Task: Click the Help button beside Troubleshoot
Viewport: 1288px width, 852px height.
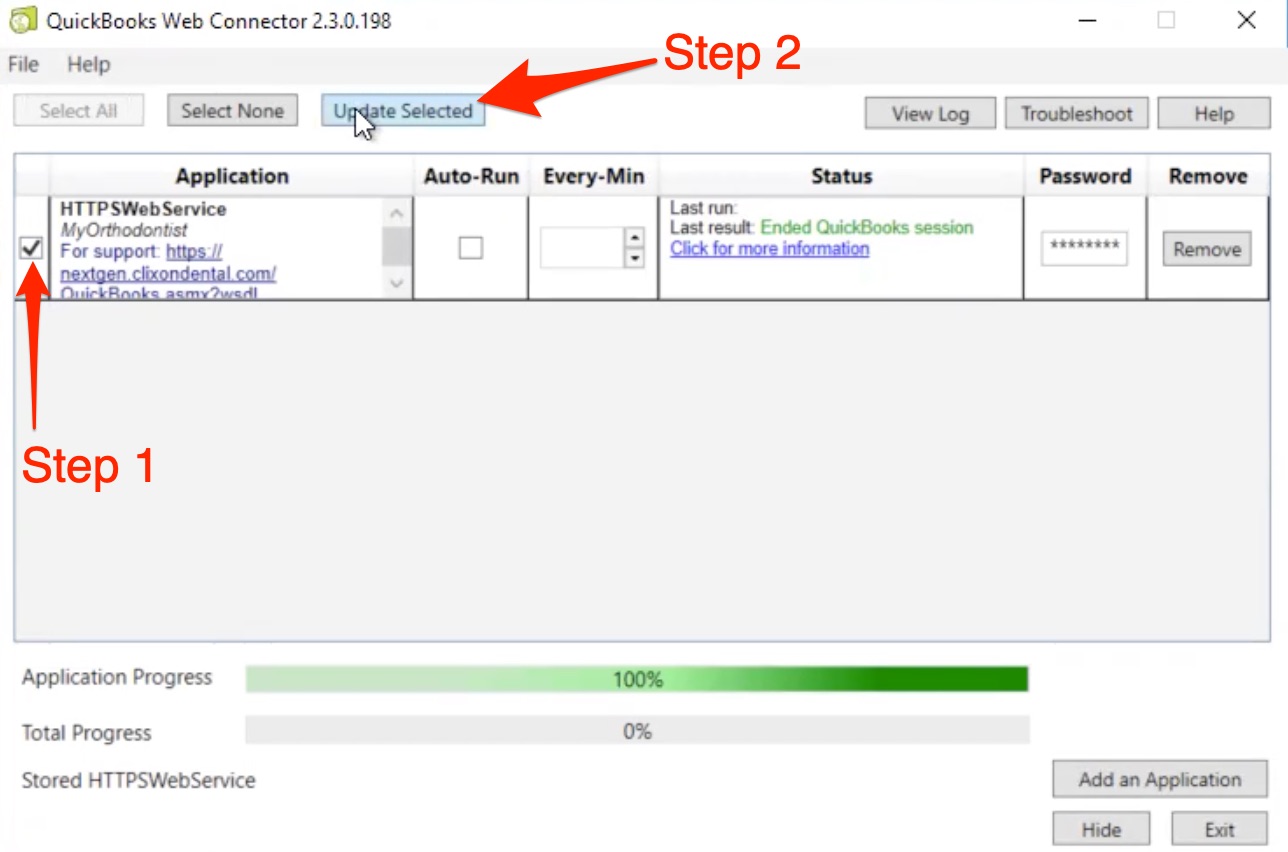Action: (x=1213, y=114)
